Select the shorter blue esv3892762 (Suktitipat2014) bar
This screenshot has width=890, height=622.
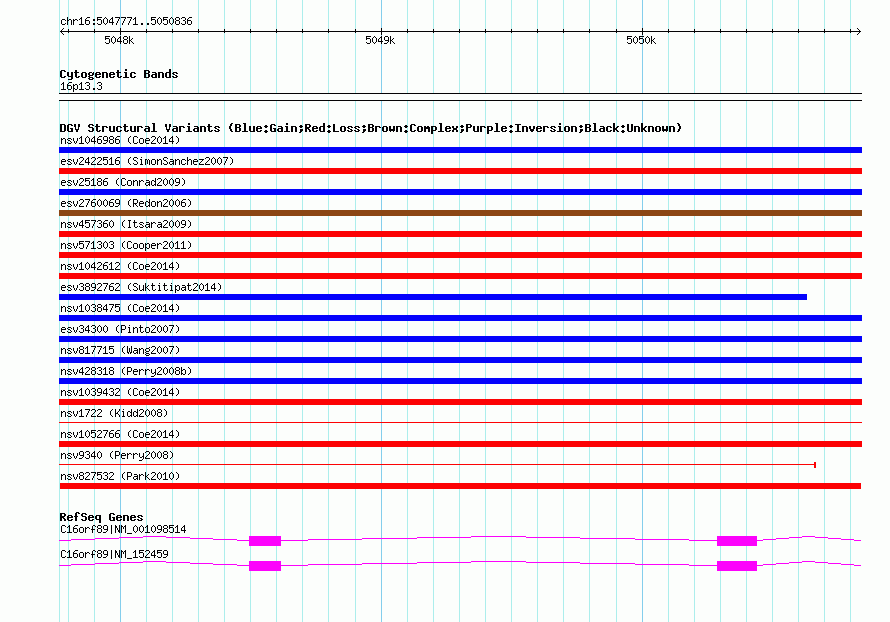[433, 297]
